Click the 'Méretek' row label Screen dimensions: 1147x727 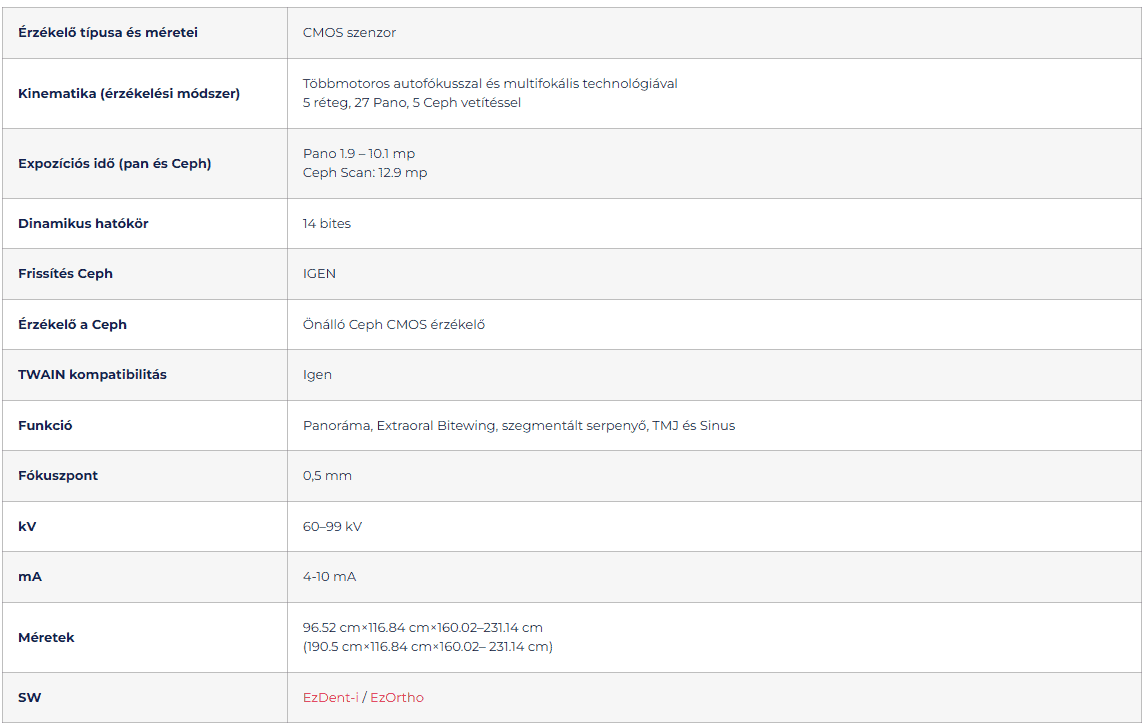pyautogui.click(x=46, y=637)
